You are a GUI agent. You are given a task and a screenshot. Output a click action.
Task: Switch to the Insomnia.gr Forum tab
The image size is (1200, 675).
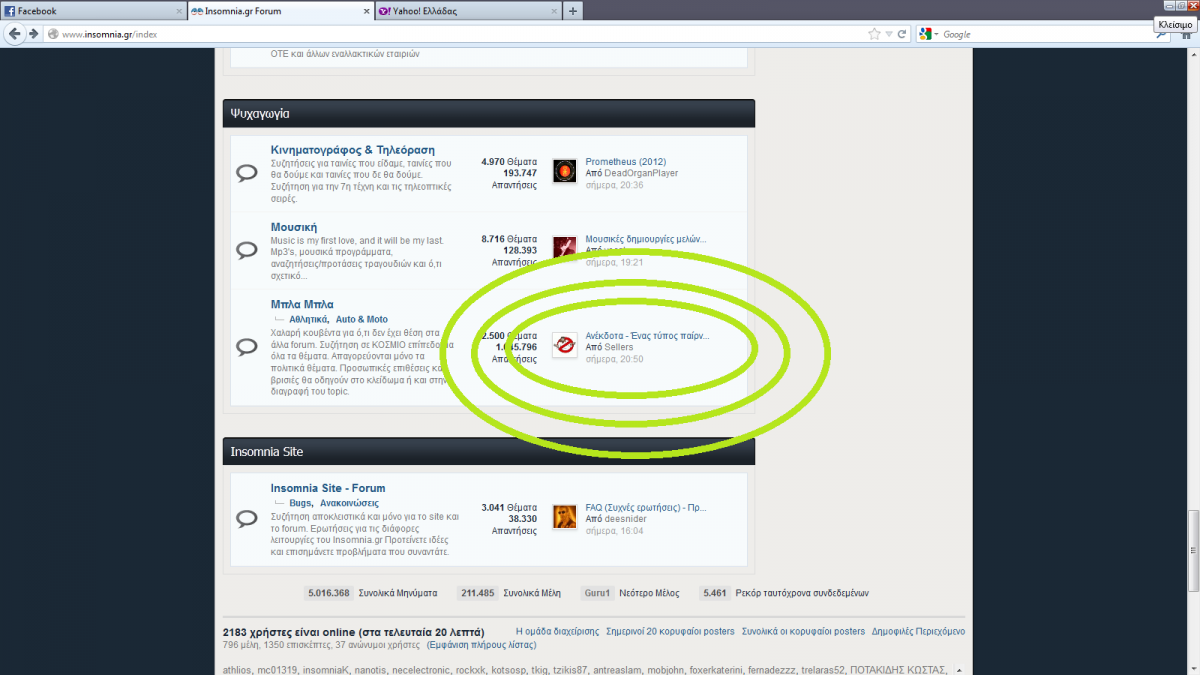tap(281, 11)
